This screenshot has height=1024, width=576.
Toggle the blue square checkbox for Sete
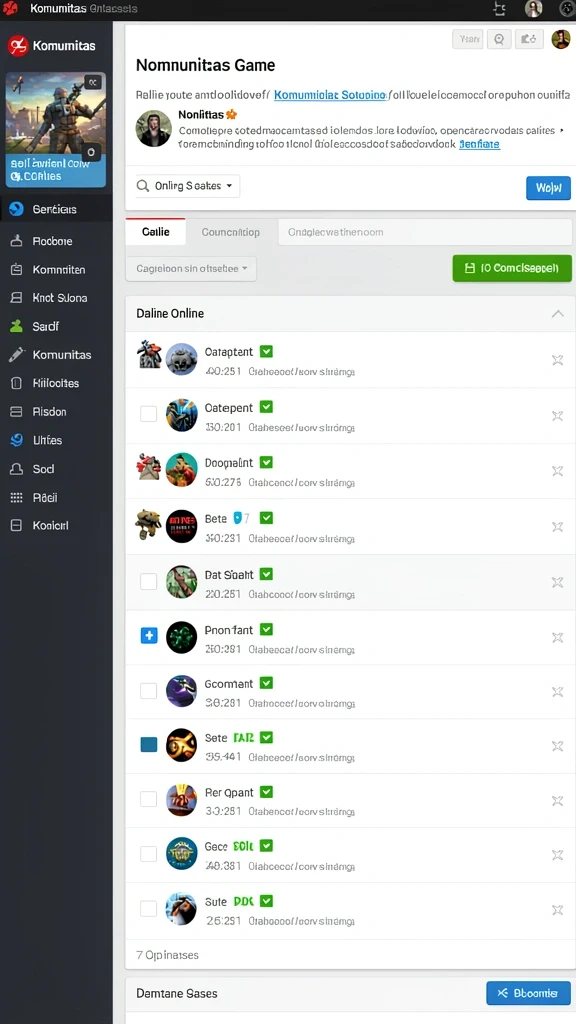[x=149, y=744]
